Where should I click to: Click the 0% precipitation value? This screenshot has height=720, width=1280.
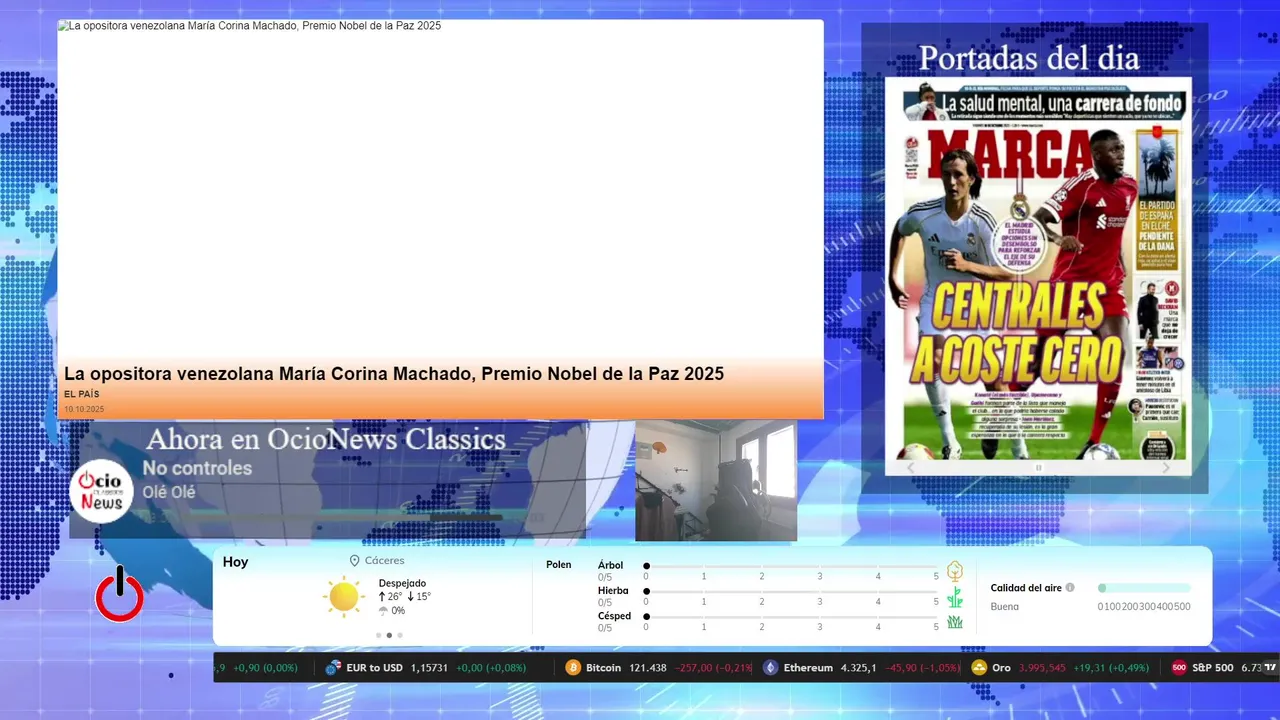coord(398,611)
